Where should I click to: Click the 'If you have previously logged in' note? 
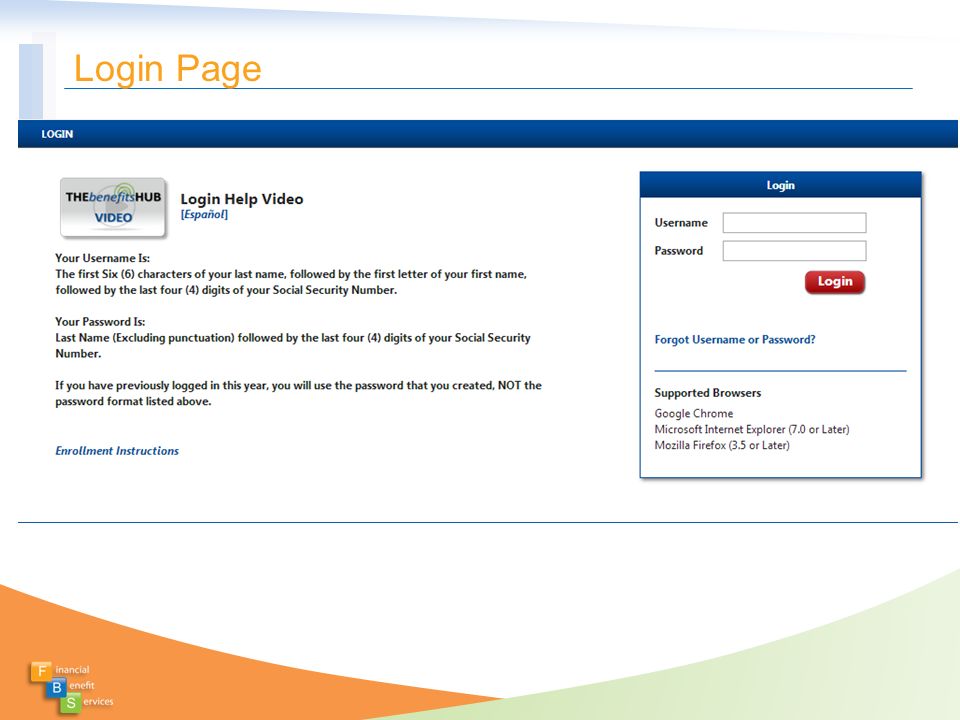298,393
